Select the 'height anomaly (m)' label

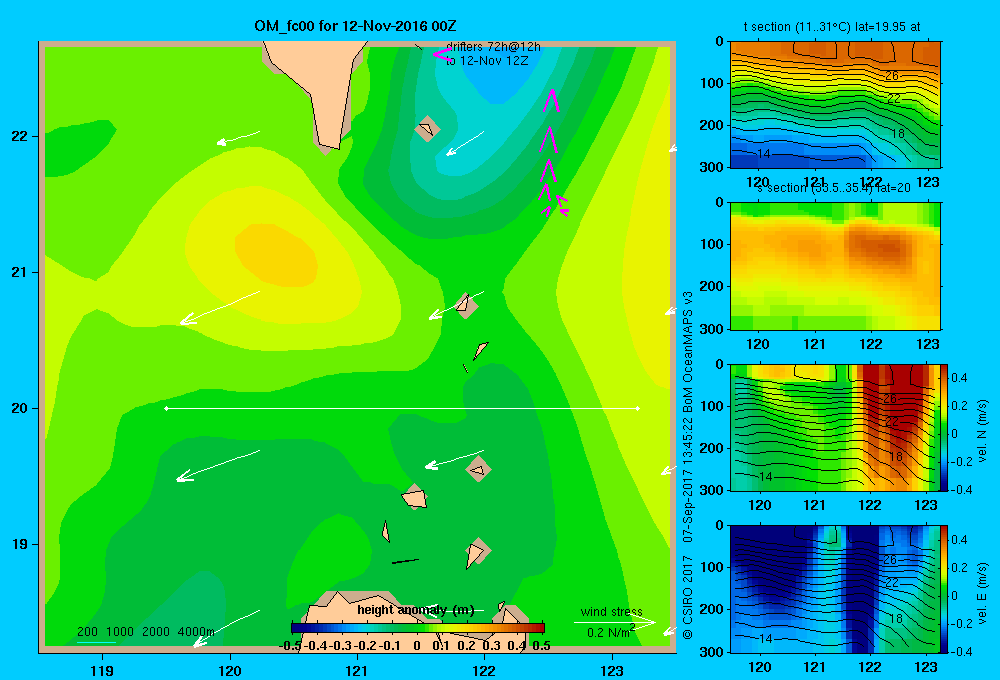point(415,610)
